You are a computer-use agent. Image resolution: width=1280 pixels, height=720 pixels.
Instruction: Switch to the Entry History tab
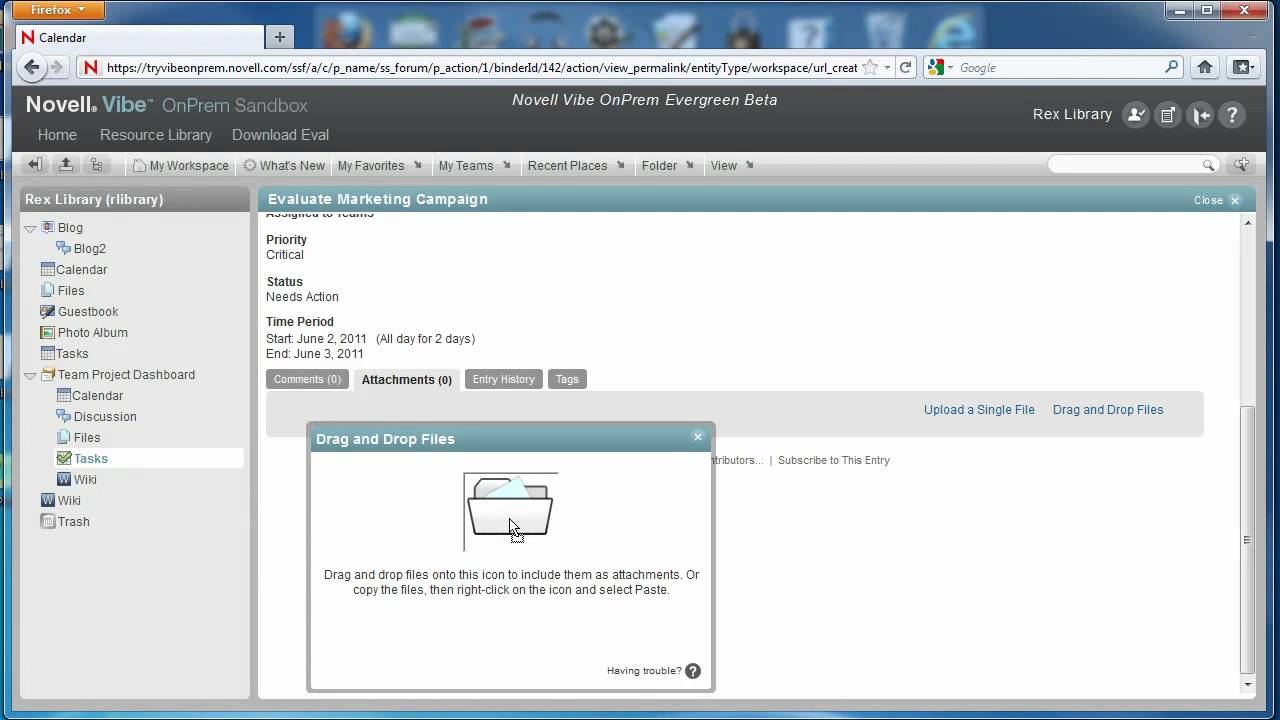point(503,379)
